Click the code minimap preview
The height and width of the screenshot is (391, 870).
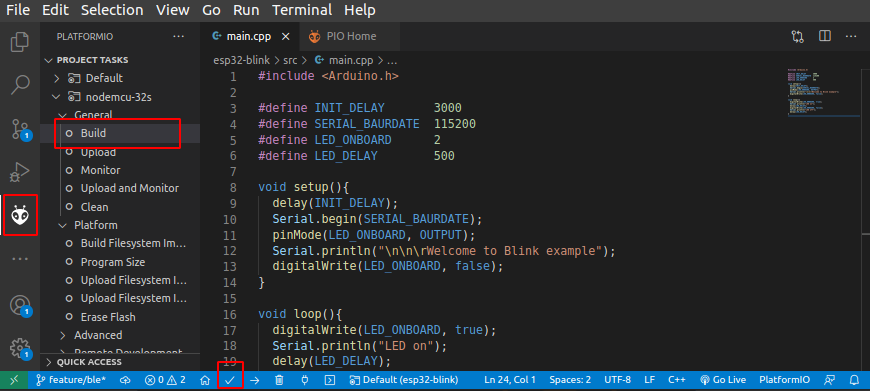(824, 93)
